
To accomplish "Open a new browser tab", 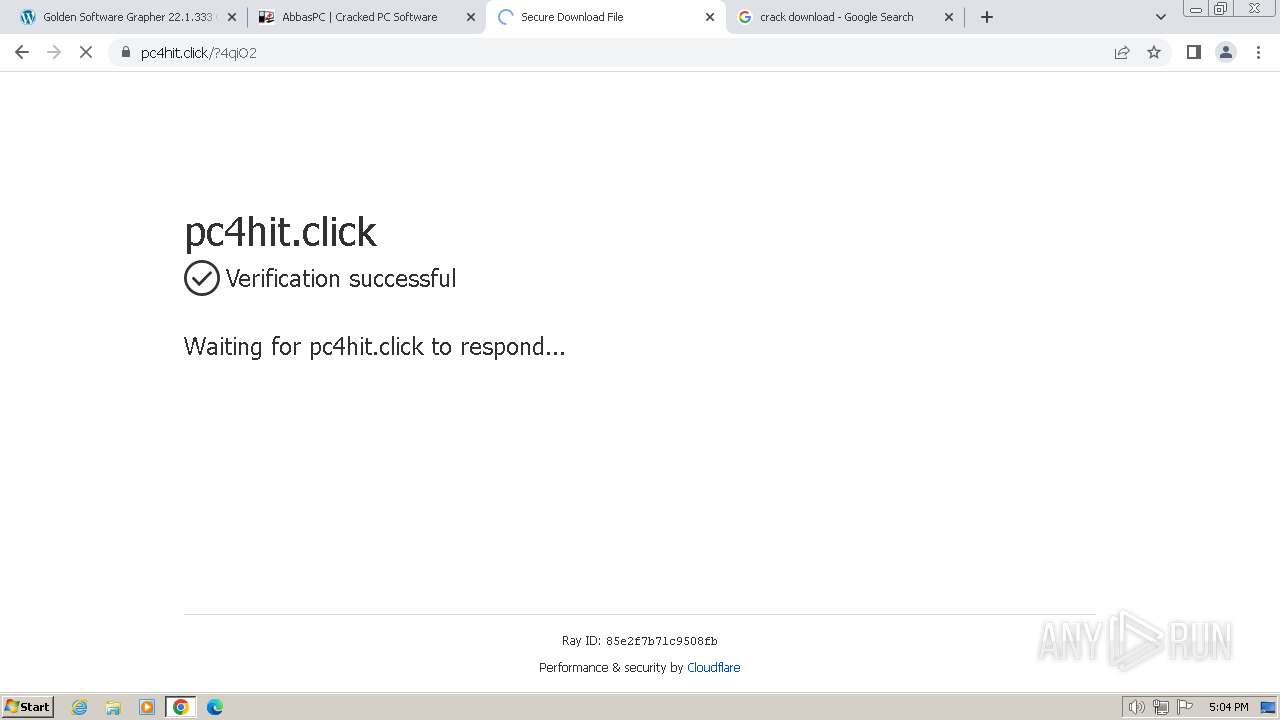I will (987, 17).
